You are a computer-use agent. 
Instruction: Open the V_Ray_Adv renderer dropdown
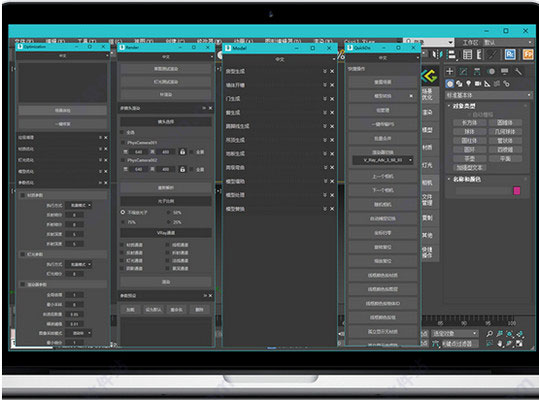point(383,160)
